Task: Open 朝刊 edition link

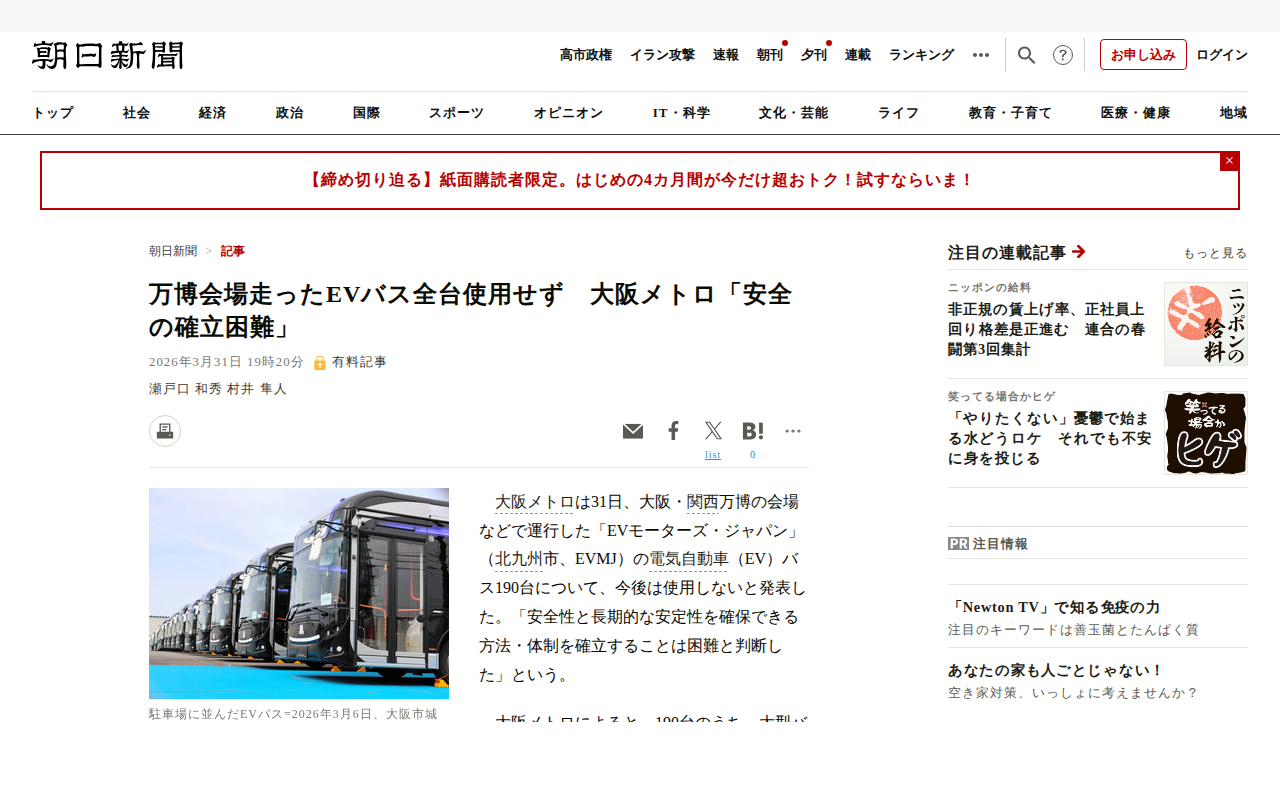Action: pyautogui.click(x=770, y=55)
